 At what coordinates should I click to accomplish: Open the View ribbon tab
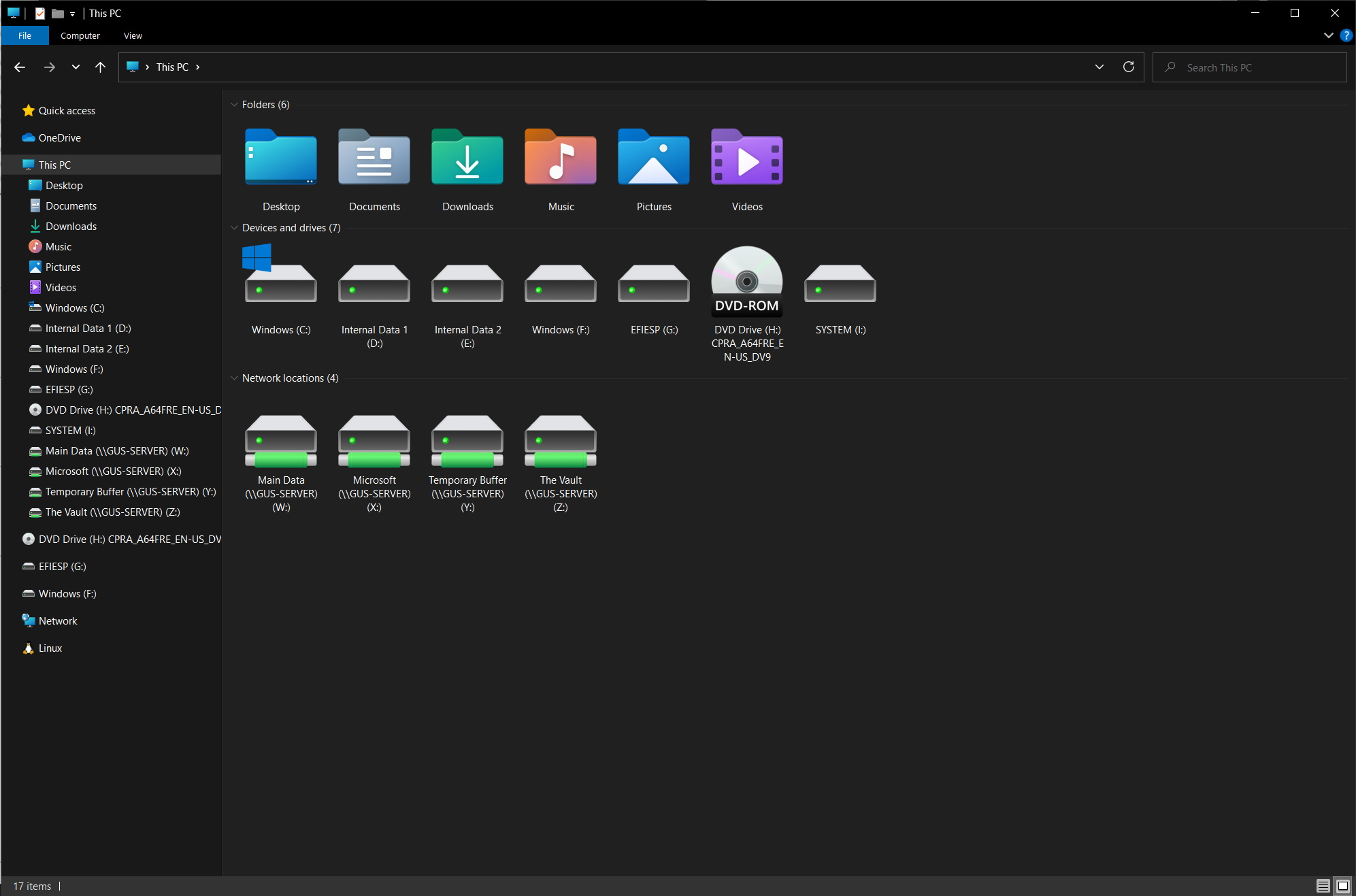pyautogui.click(x=133, y=35)
